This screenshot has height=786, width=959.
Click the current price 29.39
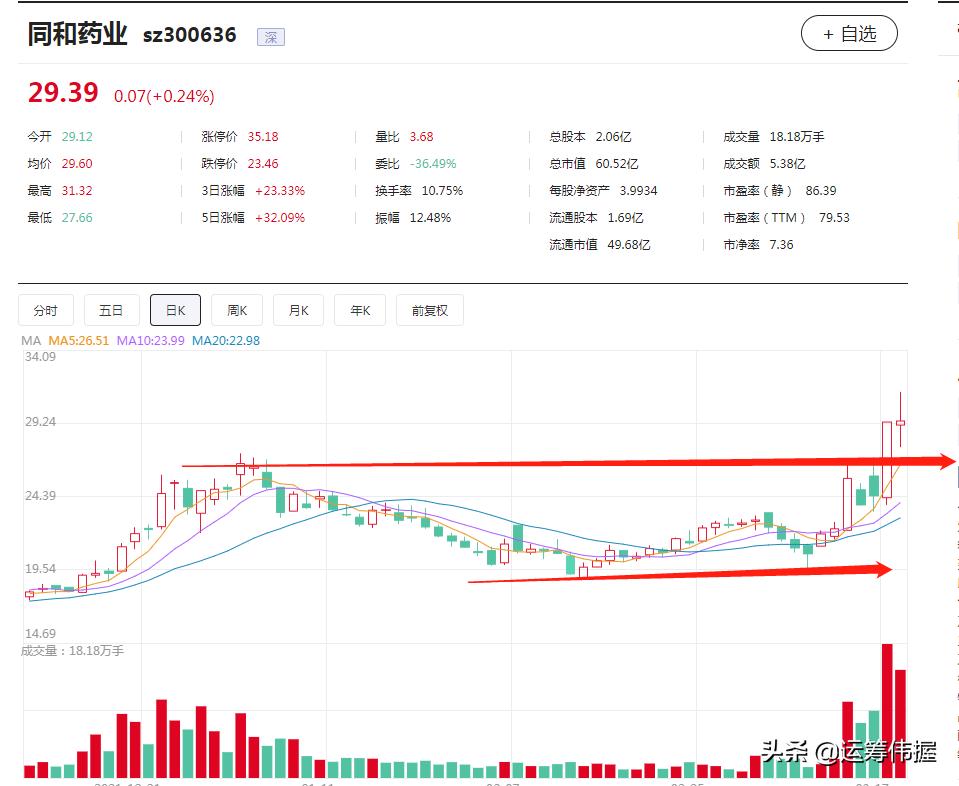tap(60, 93)
